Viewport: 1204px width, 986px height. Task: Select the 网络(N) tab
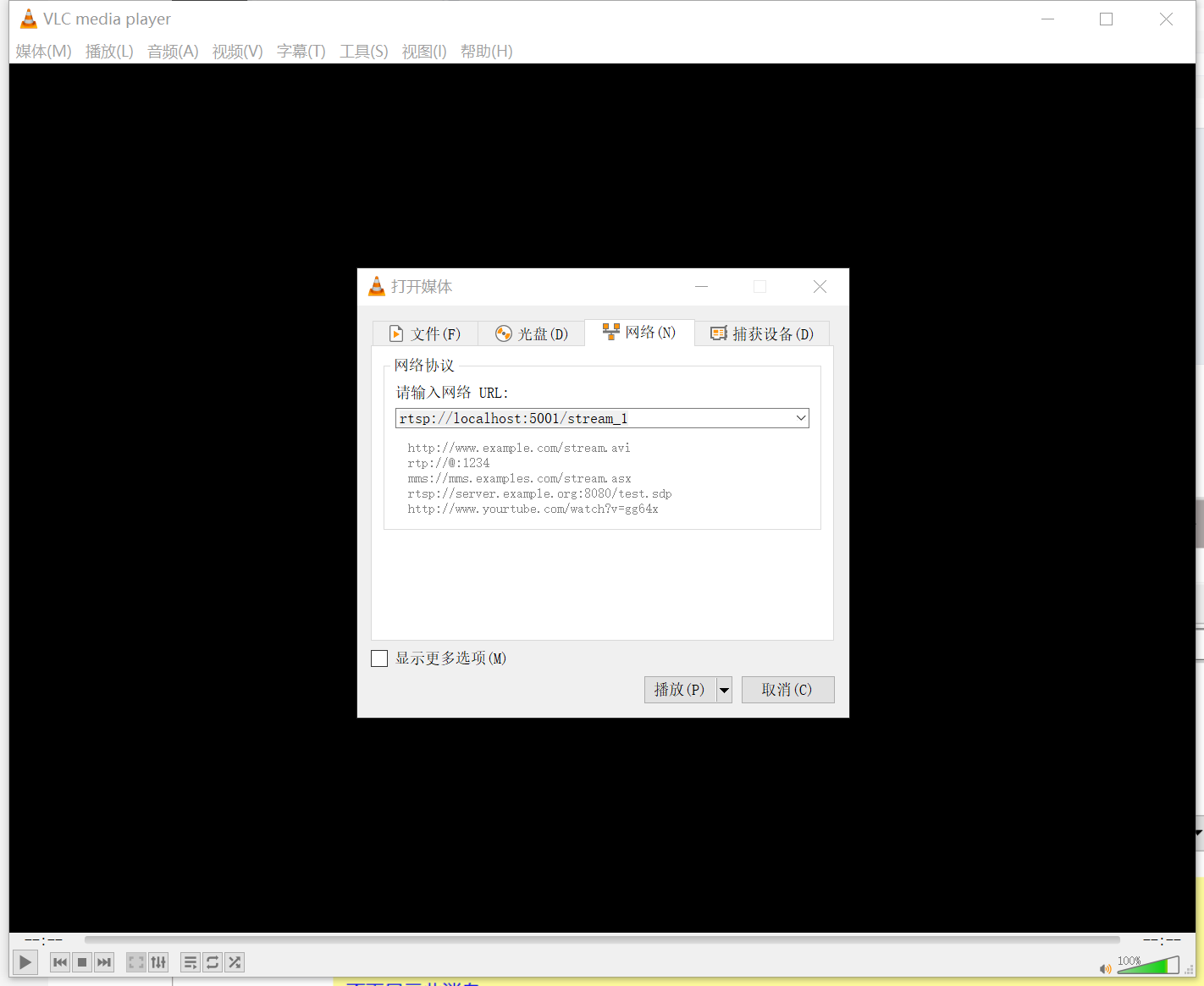click(x=639, y=332)
